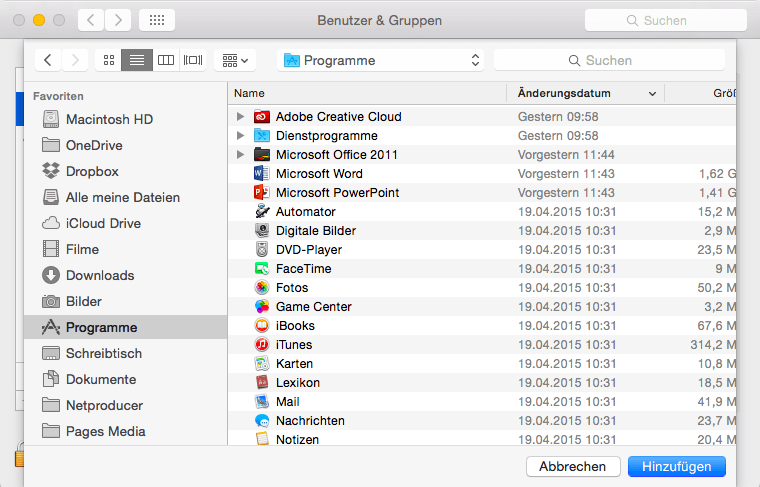The width and height of the screenshot is (760, 487).
Task: Select the iTunes app icon
Action: (x=262, y=345)
